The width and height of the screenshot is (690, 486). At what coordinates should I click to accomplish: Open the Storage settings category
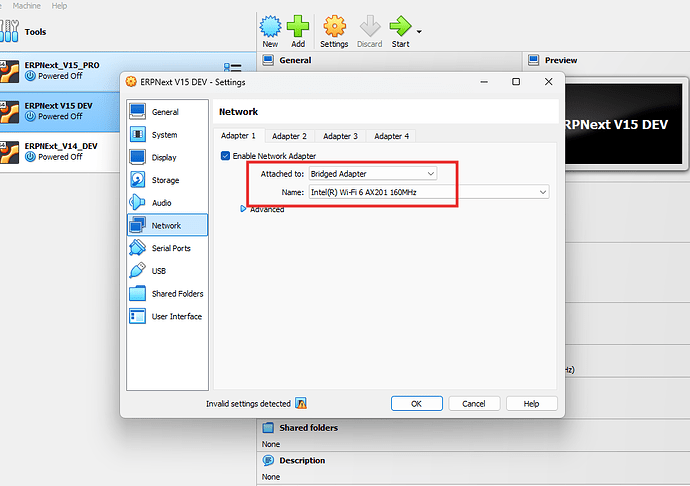pos(167,180)
